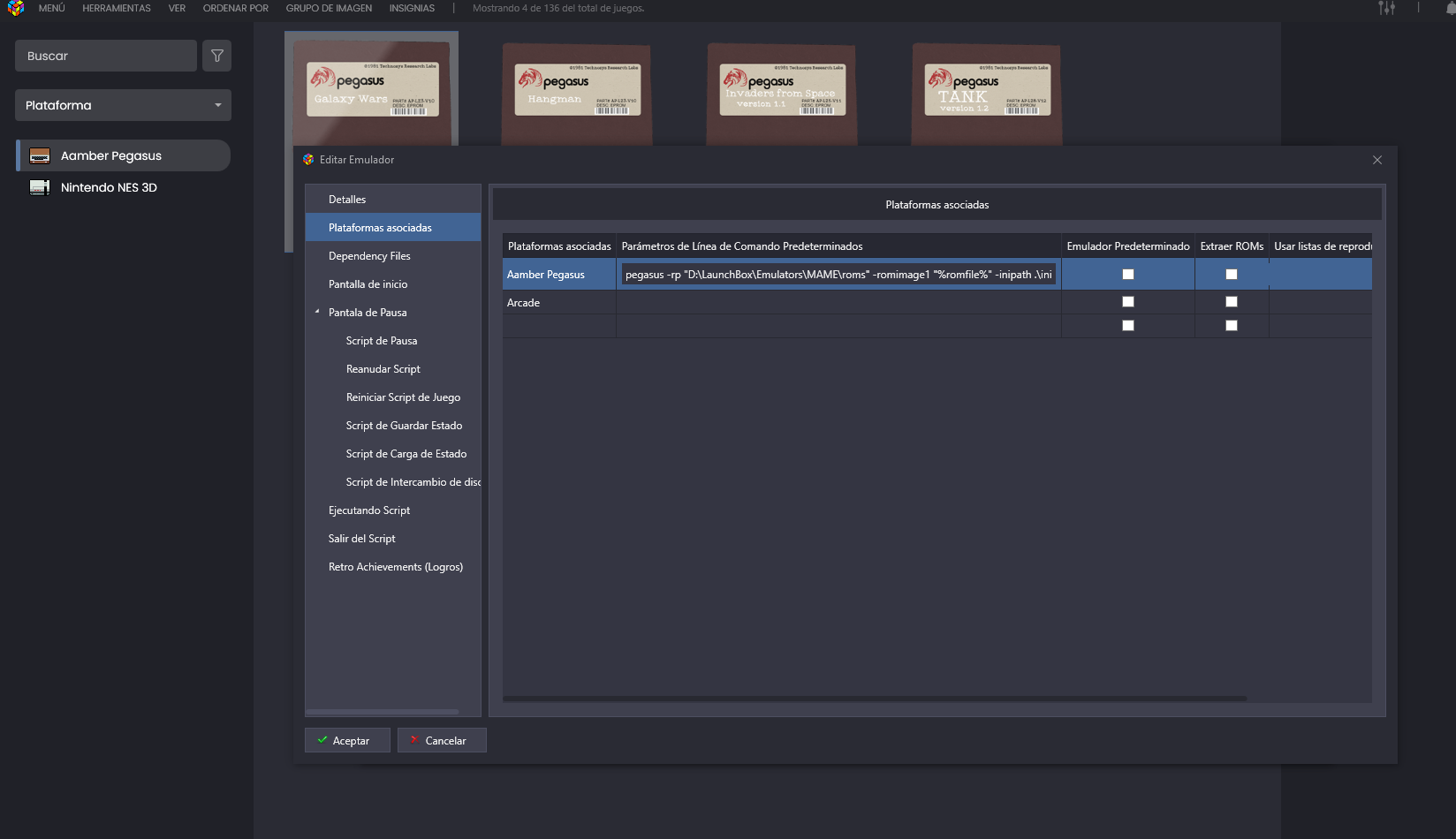Toggle Extraer ROMs for Arcade
1456x839 pixels.
point(1232,302)
